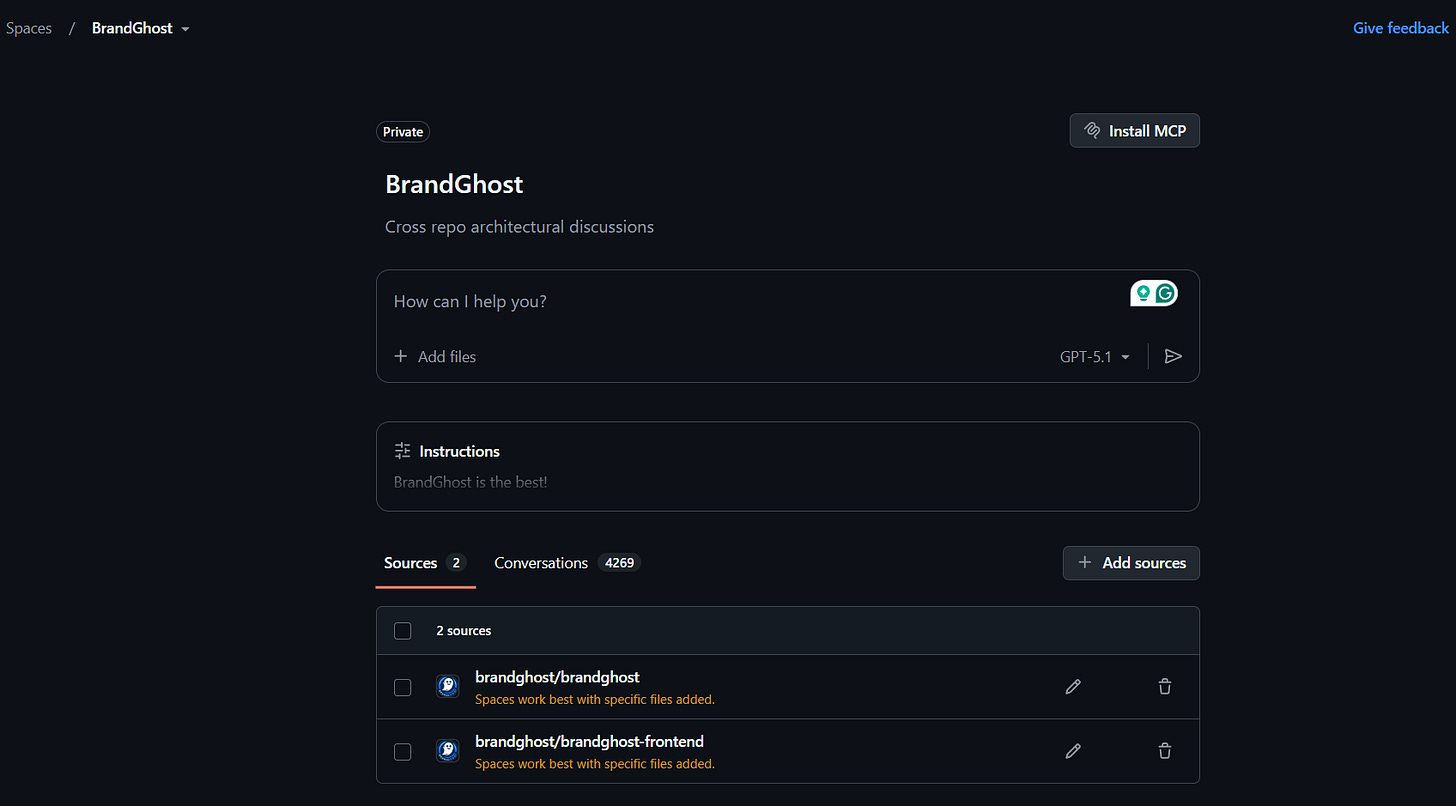Edit the brandghost/brandghost-frontend source with pencil icon

pyautogui.click(x=1072, y=751)
